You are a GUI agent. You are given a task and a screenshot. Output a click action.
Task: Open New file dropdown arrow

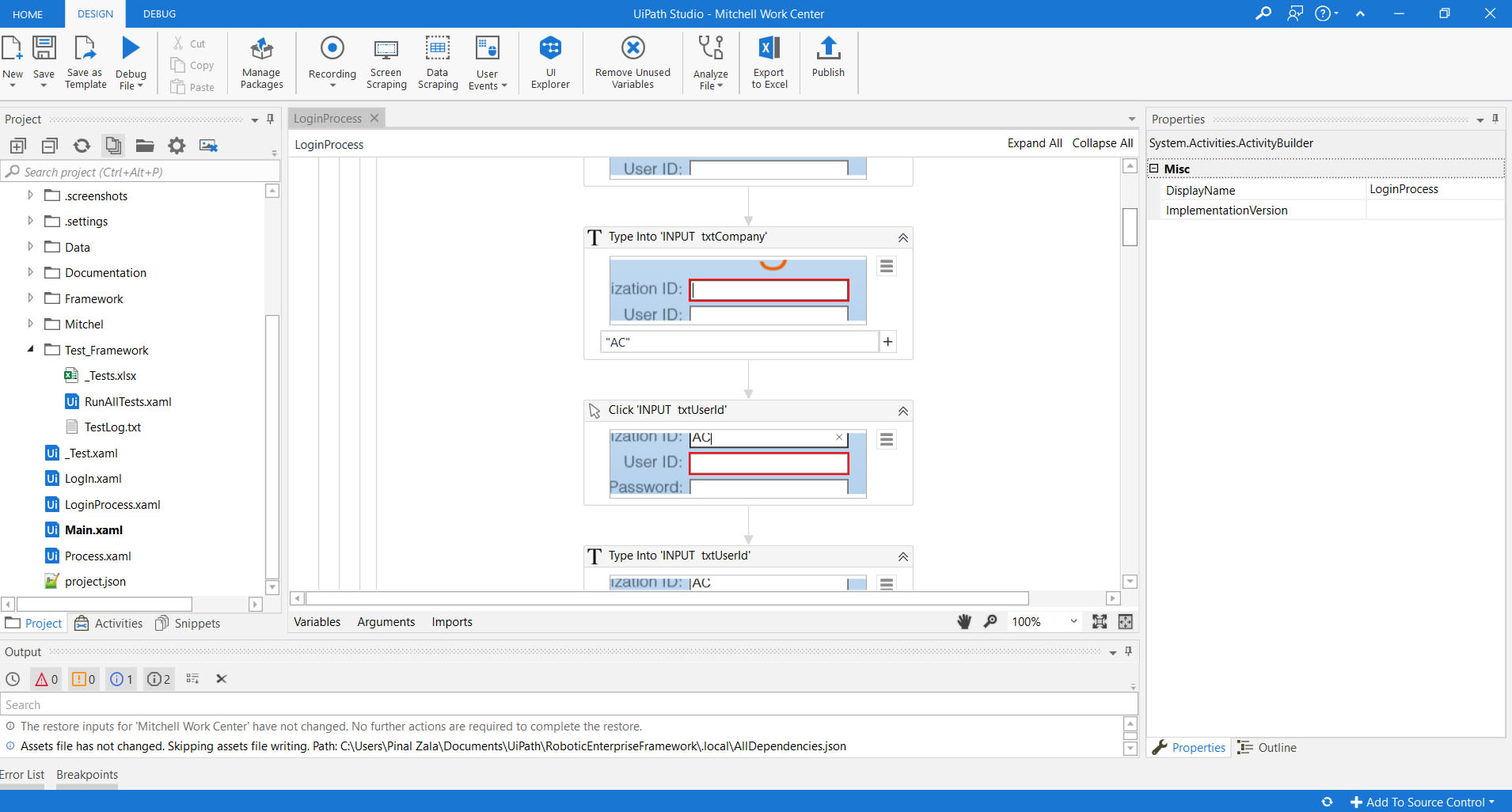[13, 85]
